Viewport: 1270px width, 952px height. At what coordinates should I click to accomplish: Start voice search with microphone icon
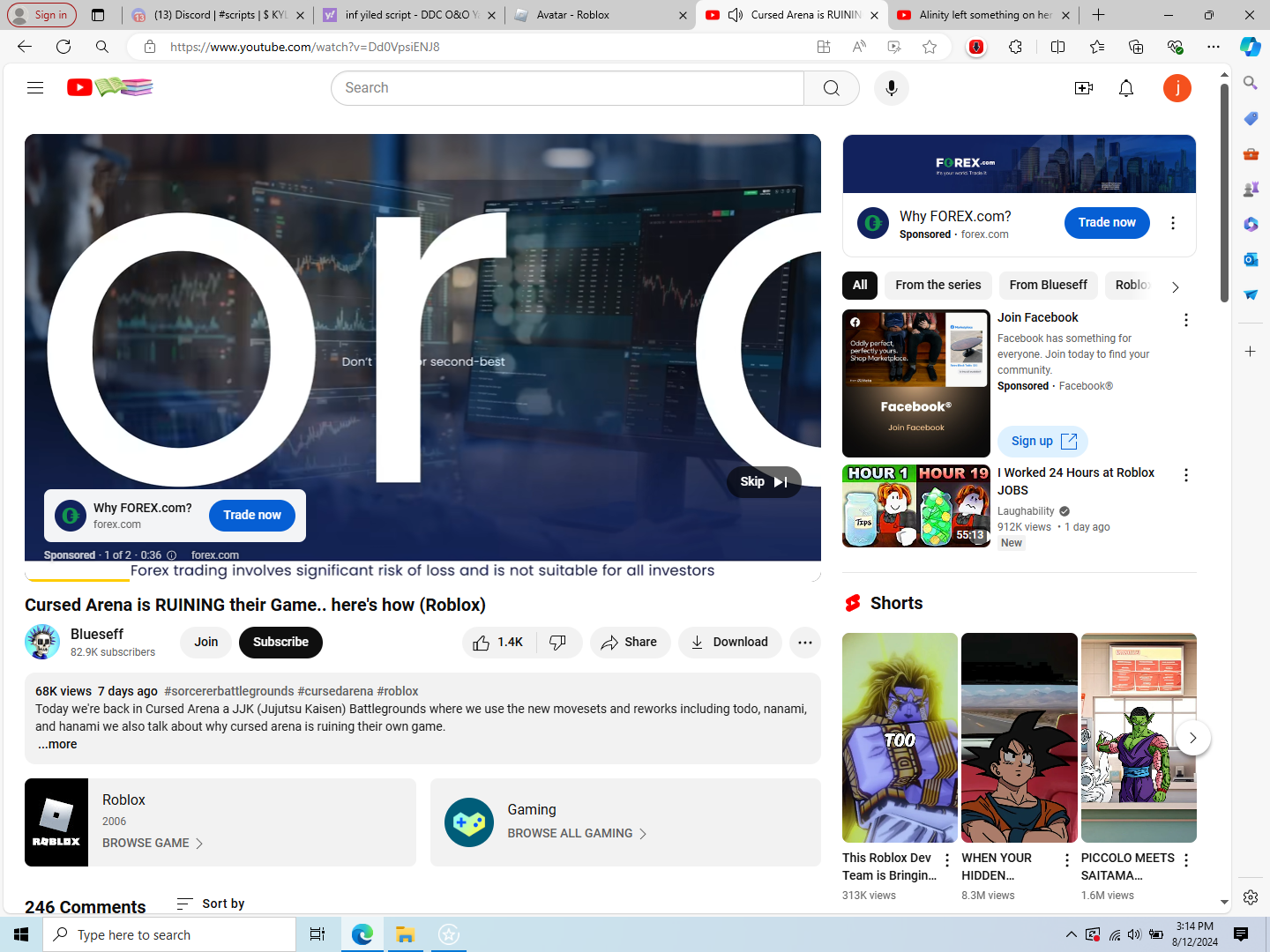(x=892, y=88)
